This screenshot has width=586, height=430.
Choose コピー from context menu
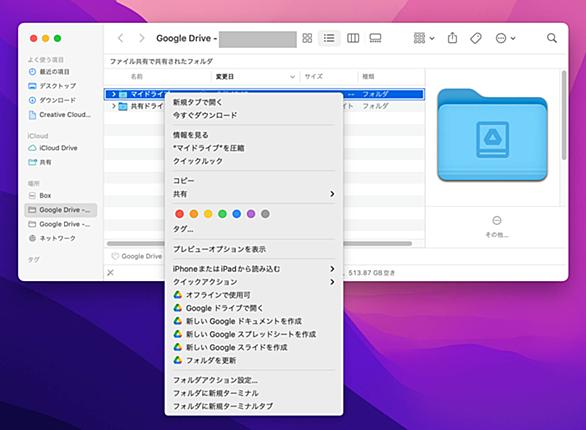click(x=253, y=181)
